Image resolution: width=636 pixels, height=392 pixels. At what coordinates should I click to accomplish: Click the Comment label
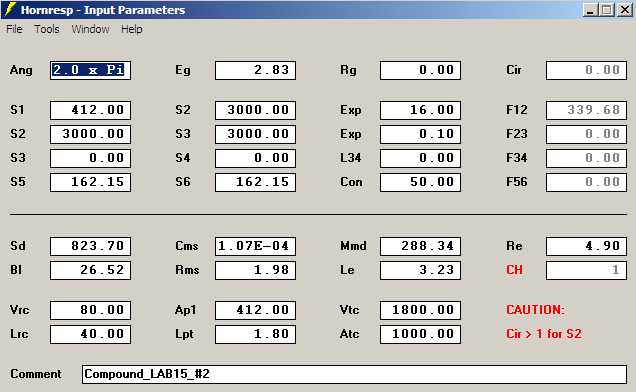coord(36,374)
